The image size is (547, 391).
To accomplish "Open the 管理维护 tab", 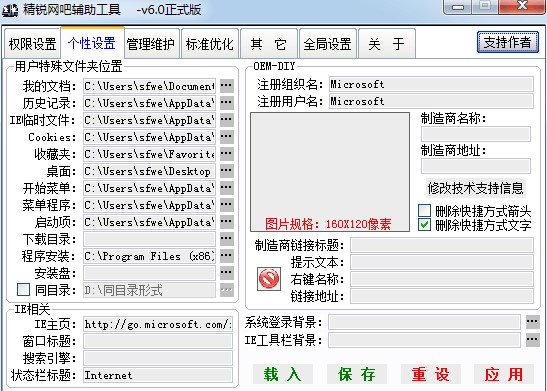I will pos(151,44).
